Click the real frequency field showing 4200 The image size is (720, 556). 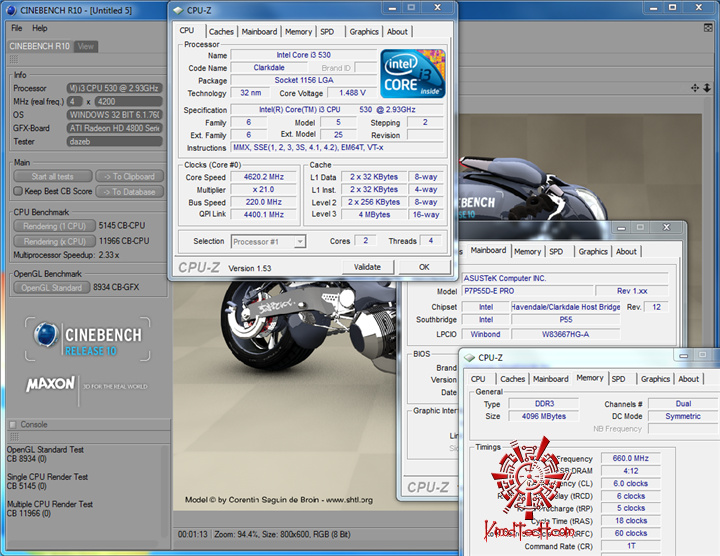(129, 101)
